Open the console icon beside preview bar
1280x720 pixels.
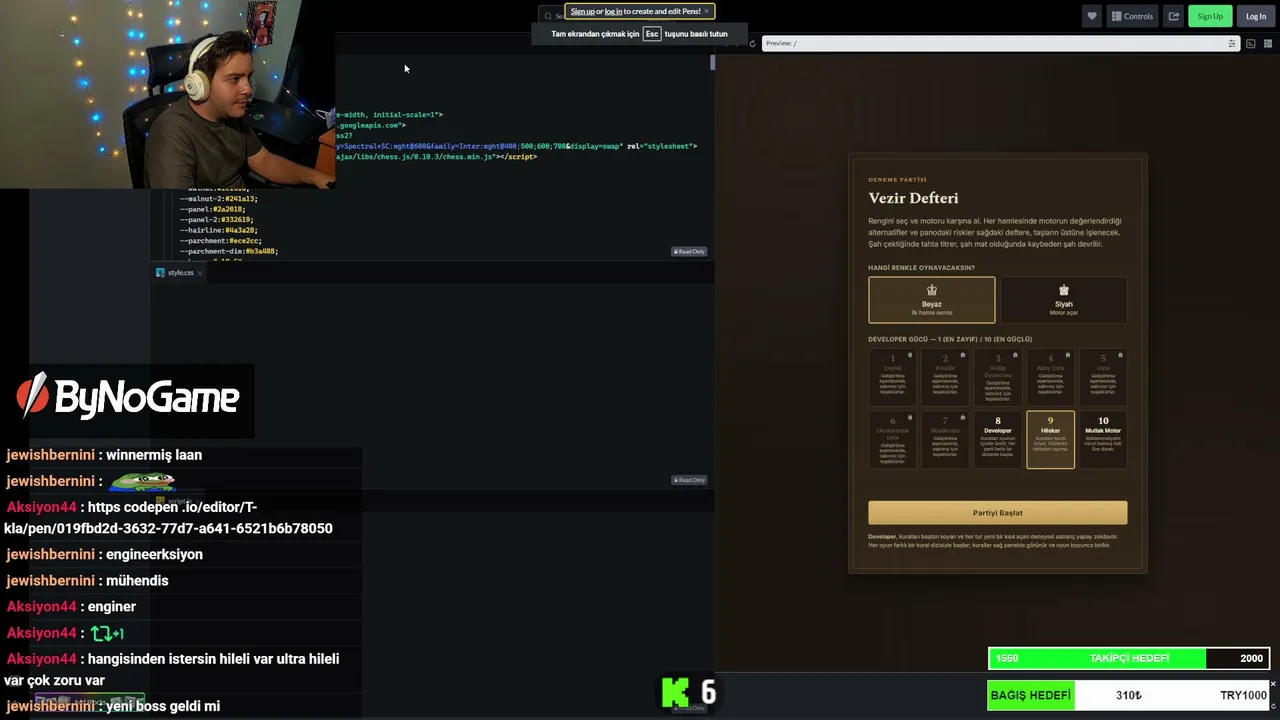pos(1250,43)
